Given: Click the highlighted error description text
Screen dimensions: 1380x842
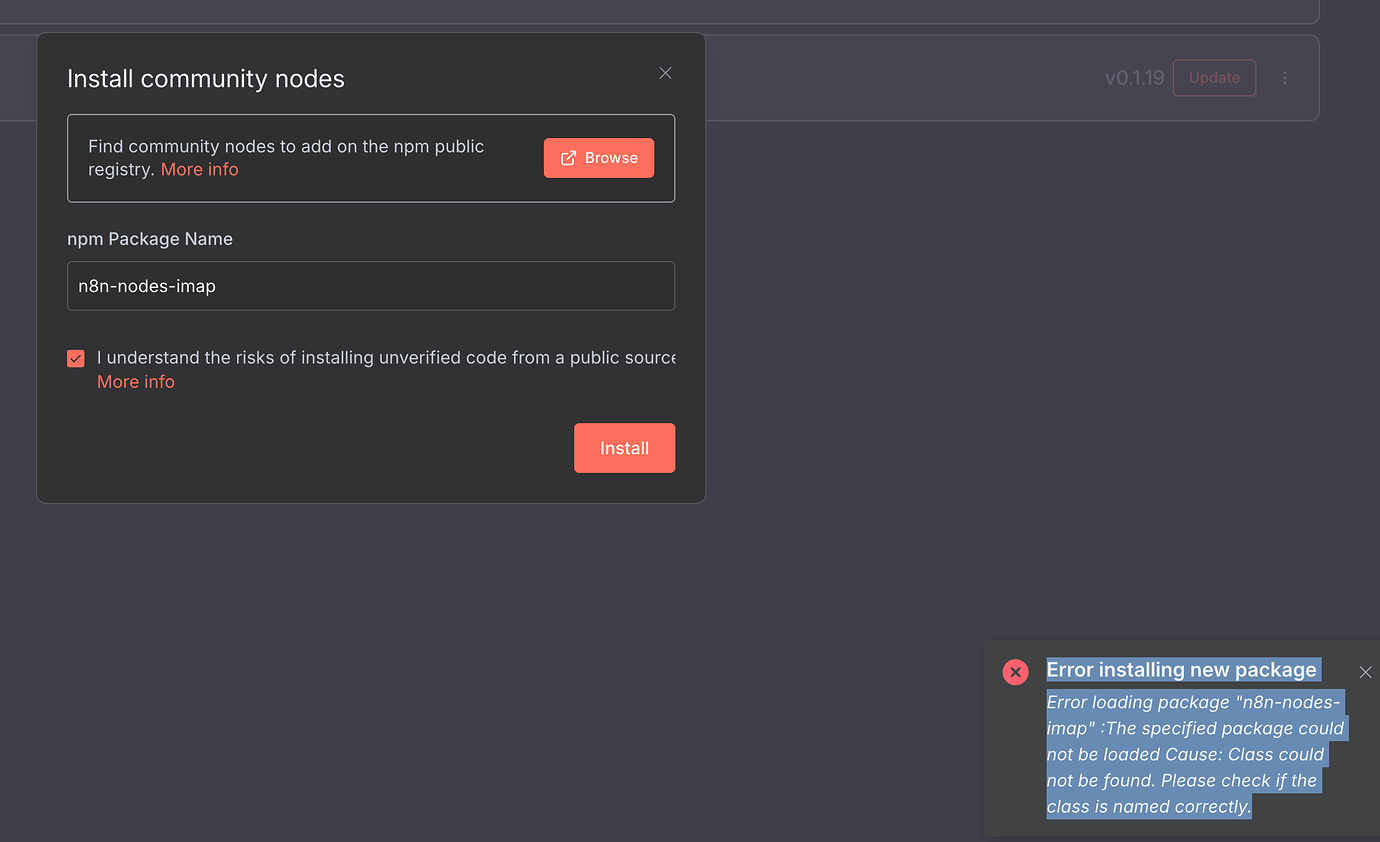Looking at the screenshot, I should pyautogui.click(x=1190, y=754).
